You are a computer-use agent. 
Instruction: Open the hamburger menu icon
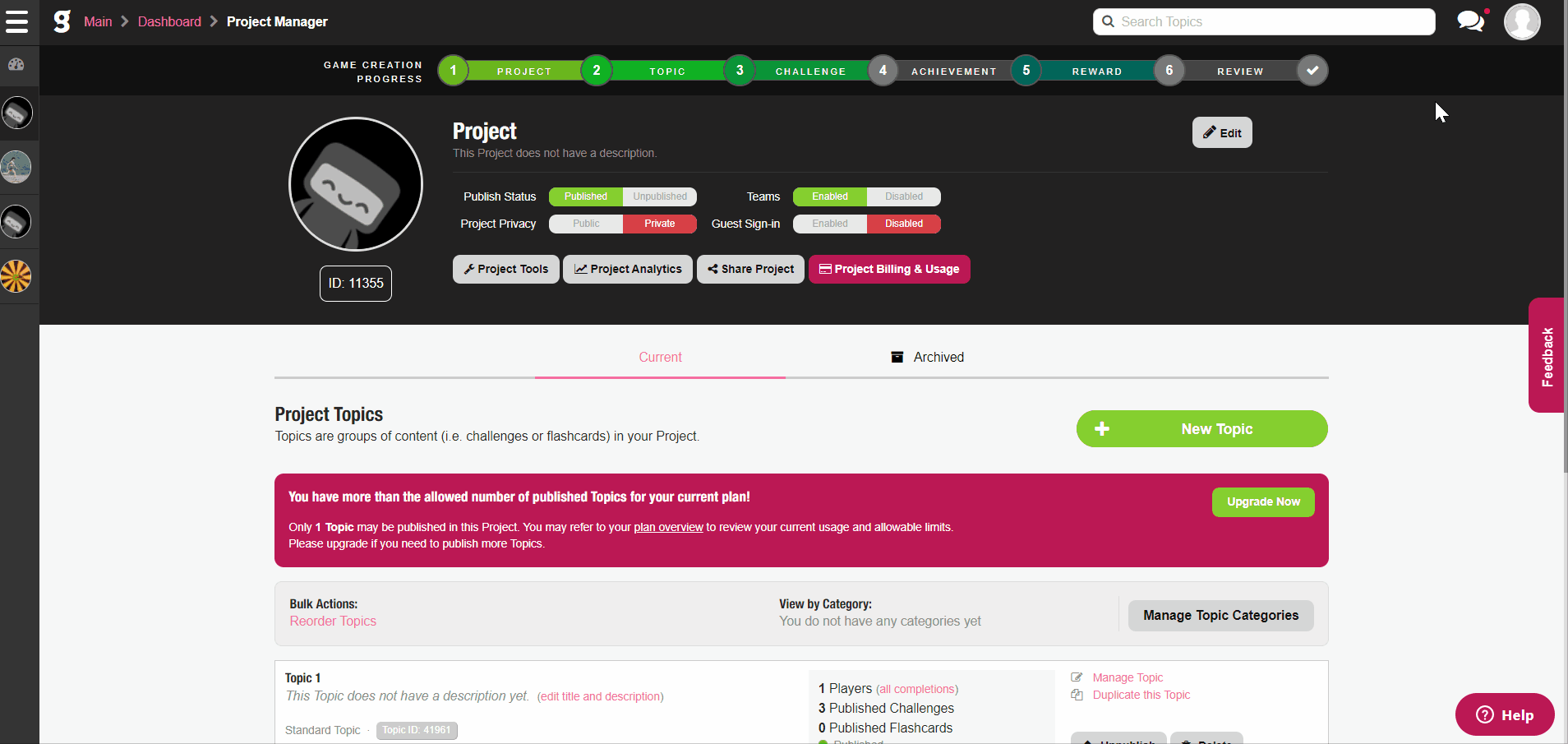pos(16,21)
